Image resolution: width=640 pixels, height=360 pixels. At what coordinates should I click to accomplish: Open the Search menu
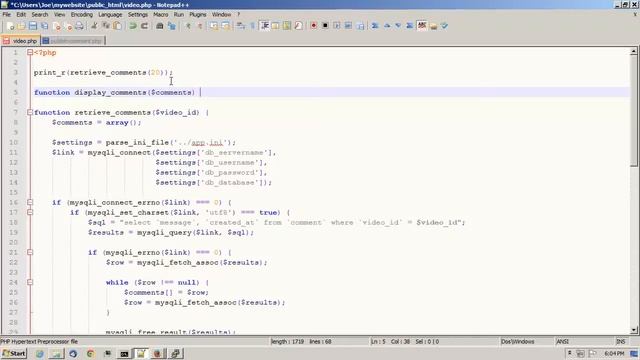coord(40,14)
